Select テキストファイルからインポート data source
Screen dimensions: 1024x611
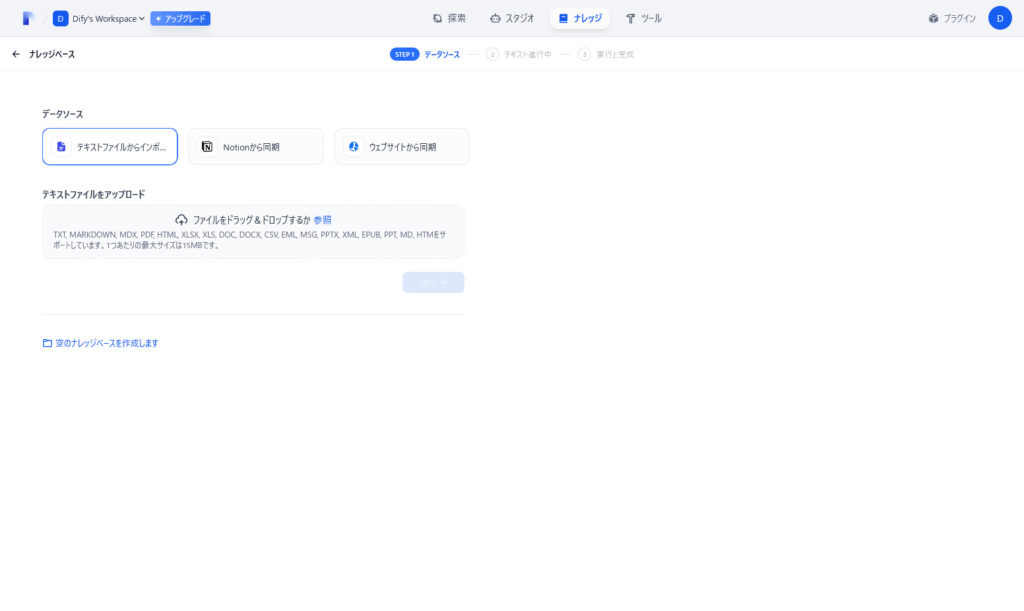click(110, 147)
